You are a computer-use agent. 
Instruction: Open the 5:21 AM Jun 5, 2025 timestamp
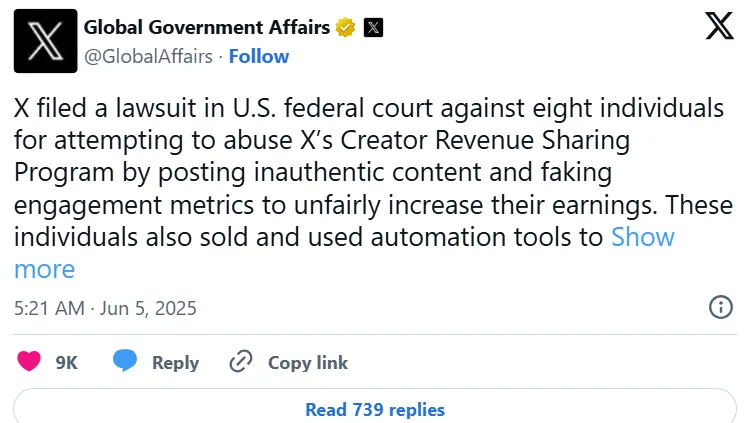tap(105, 308)
